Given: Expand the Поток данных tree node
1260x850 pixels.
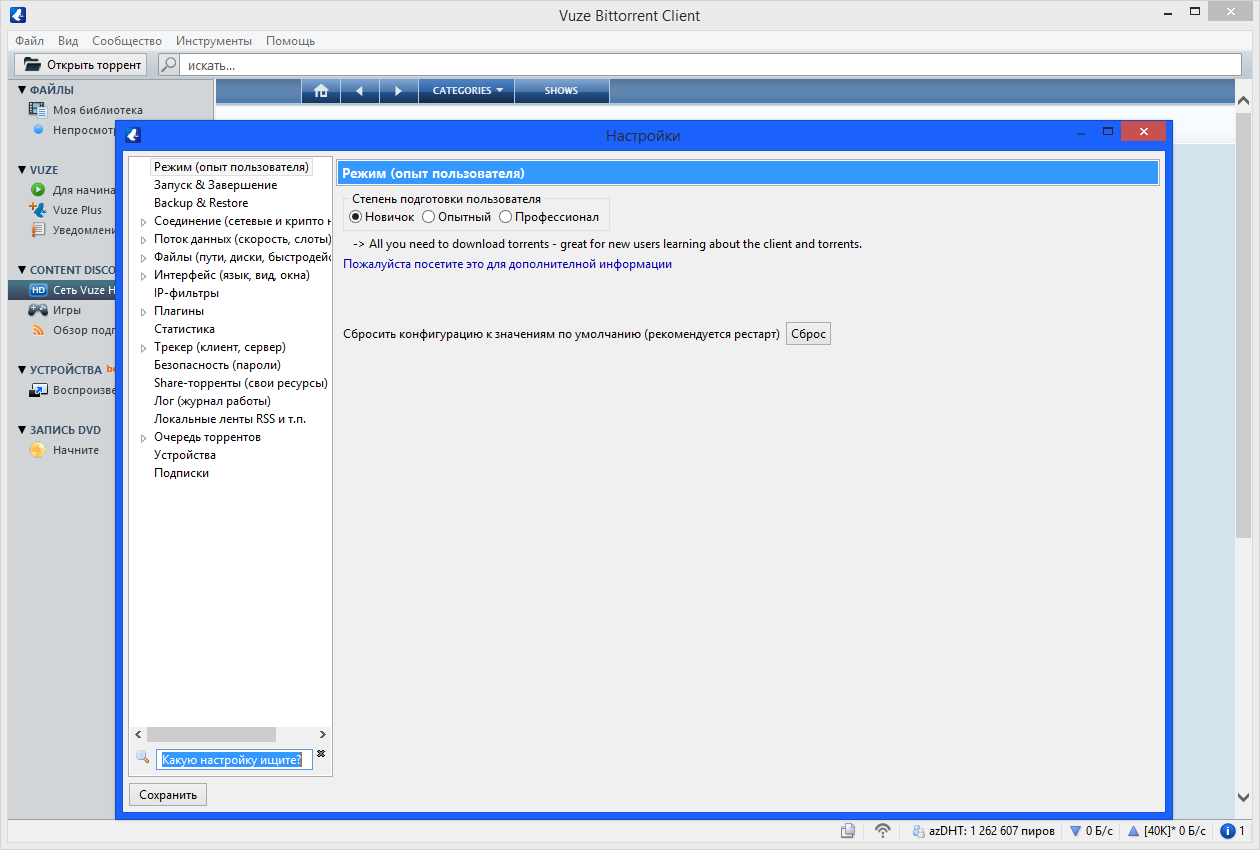Looking at the screenshot, I should (143, 239).
